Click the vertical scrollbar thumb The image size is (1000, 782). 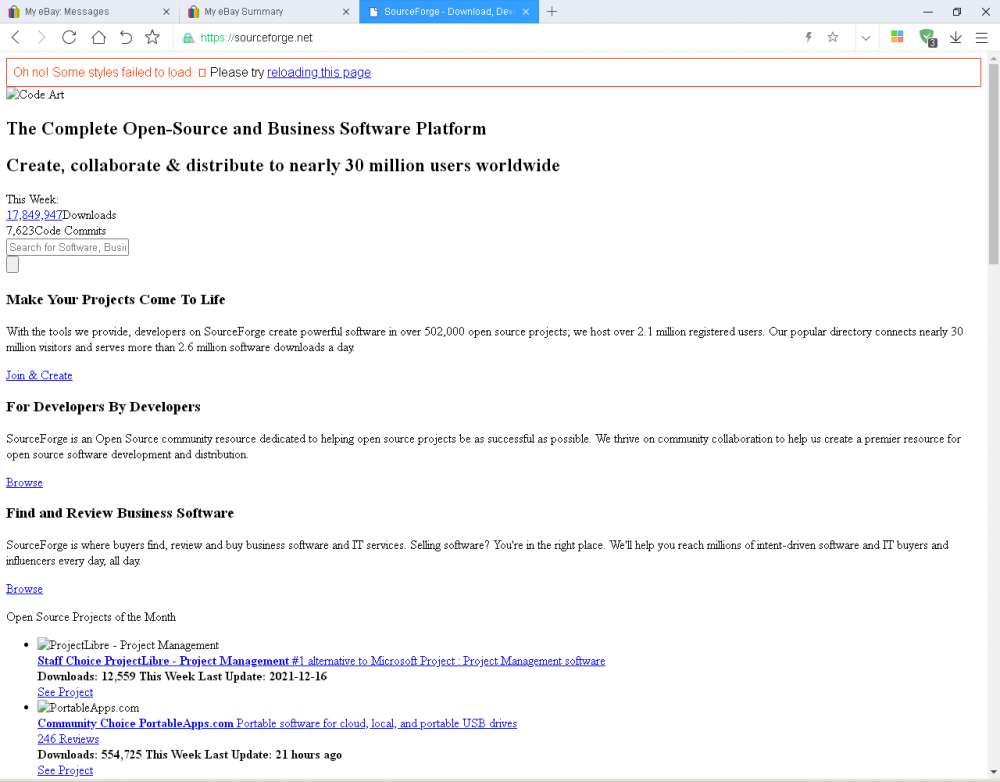point(993,160)
